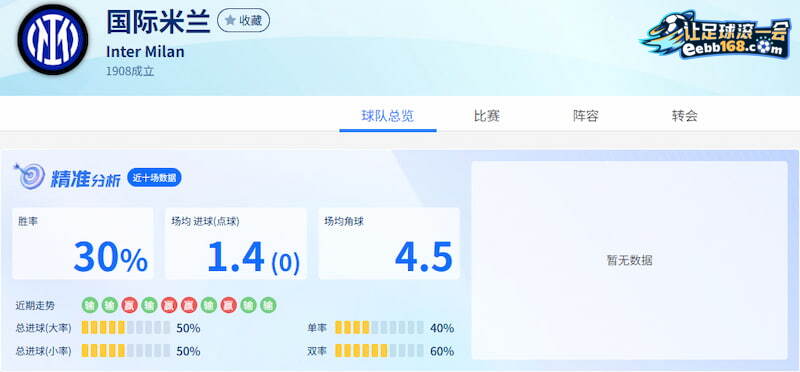
Task: Click the 1908成立 founding text
Action: click(130, 71)
